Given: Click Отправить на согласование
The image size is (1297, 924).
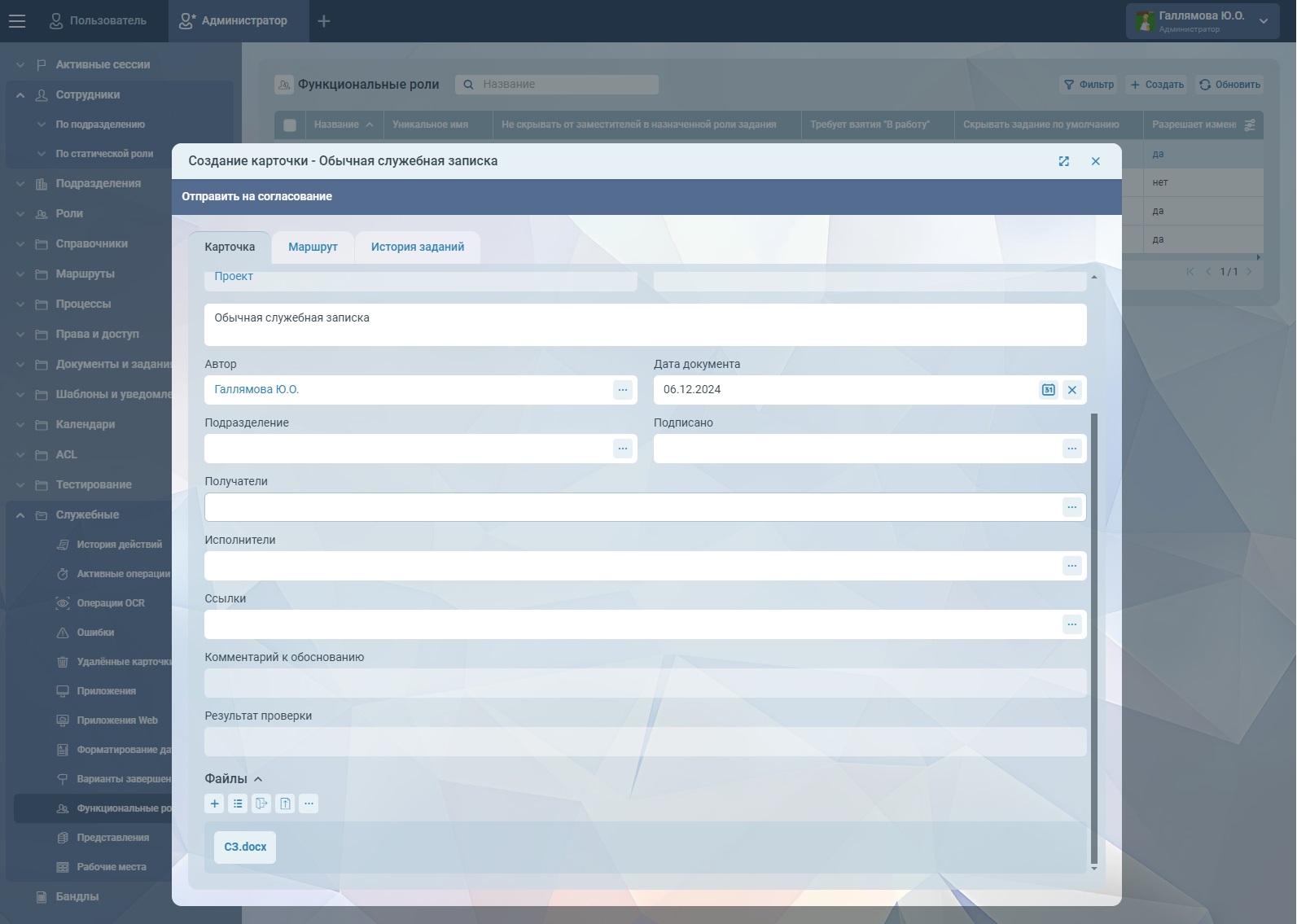Looking at the screenshot, I should (256, 196).
